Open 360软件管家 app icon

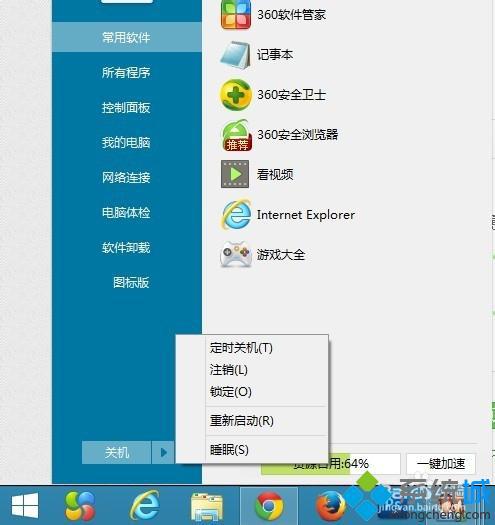click(235, 14)
